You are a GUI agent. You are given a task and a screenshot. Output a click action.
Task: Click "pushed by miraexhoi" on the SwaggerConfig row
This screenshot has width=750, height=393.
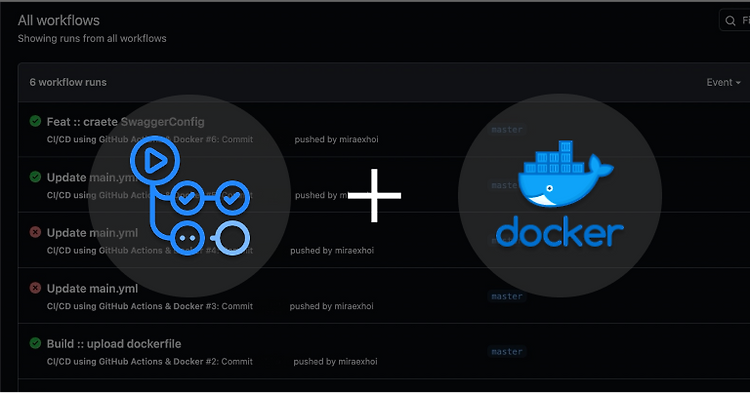pyautogui.click(x=336, y=140)
